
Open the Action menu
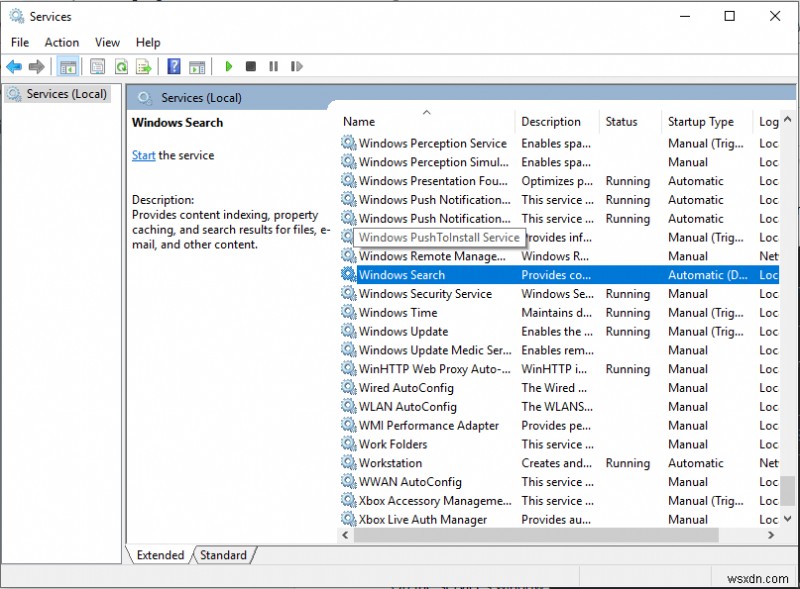(61, 42)
